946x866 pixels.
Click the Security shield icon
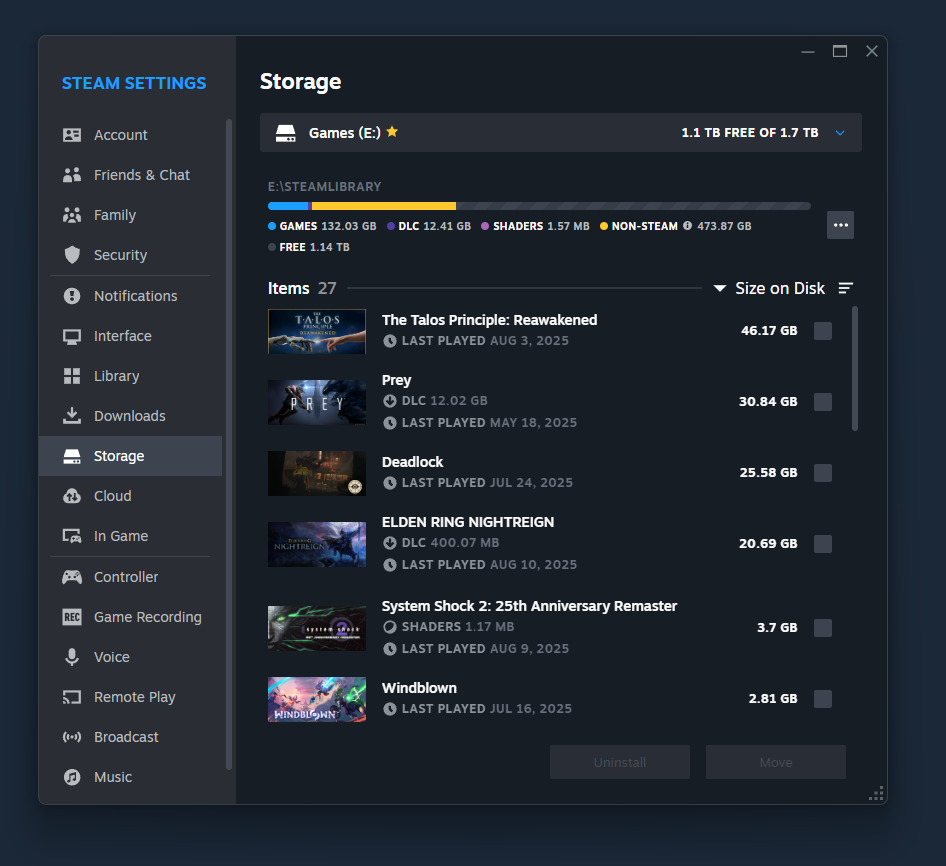(x=72, y=255)
